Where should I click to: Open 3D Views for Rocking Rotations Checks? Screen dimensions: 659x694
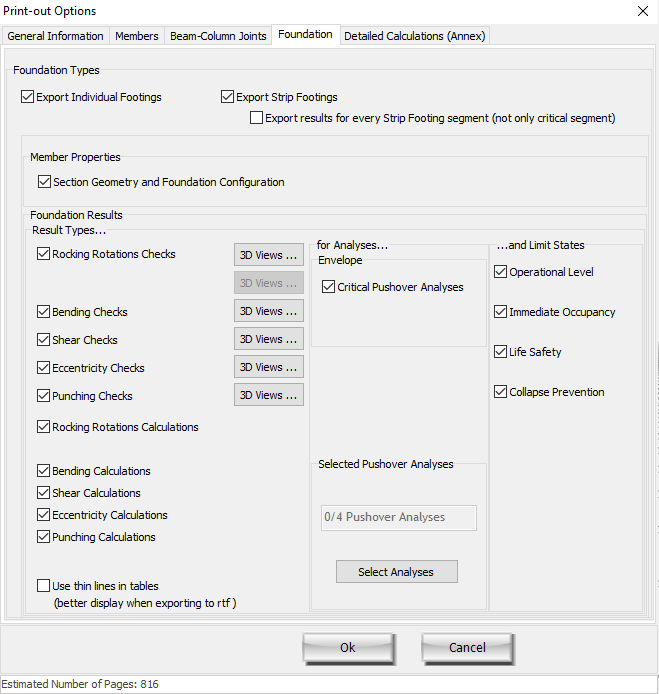(268, 255)
